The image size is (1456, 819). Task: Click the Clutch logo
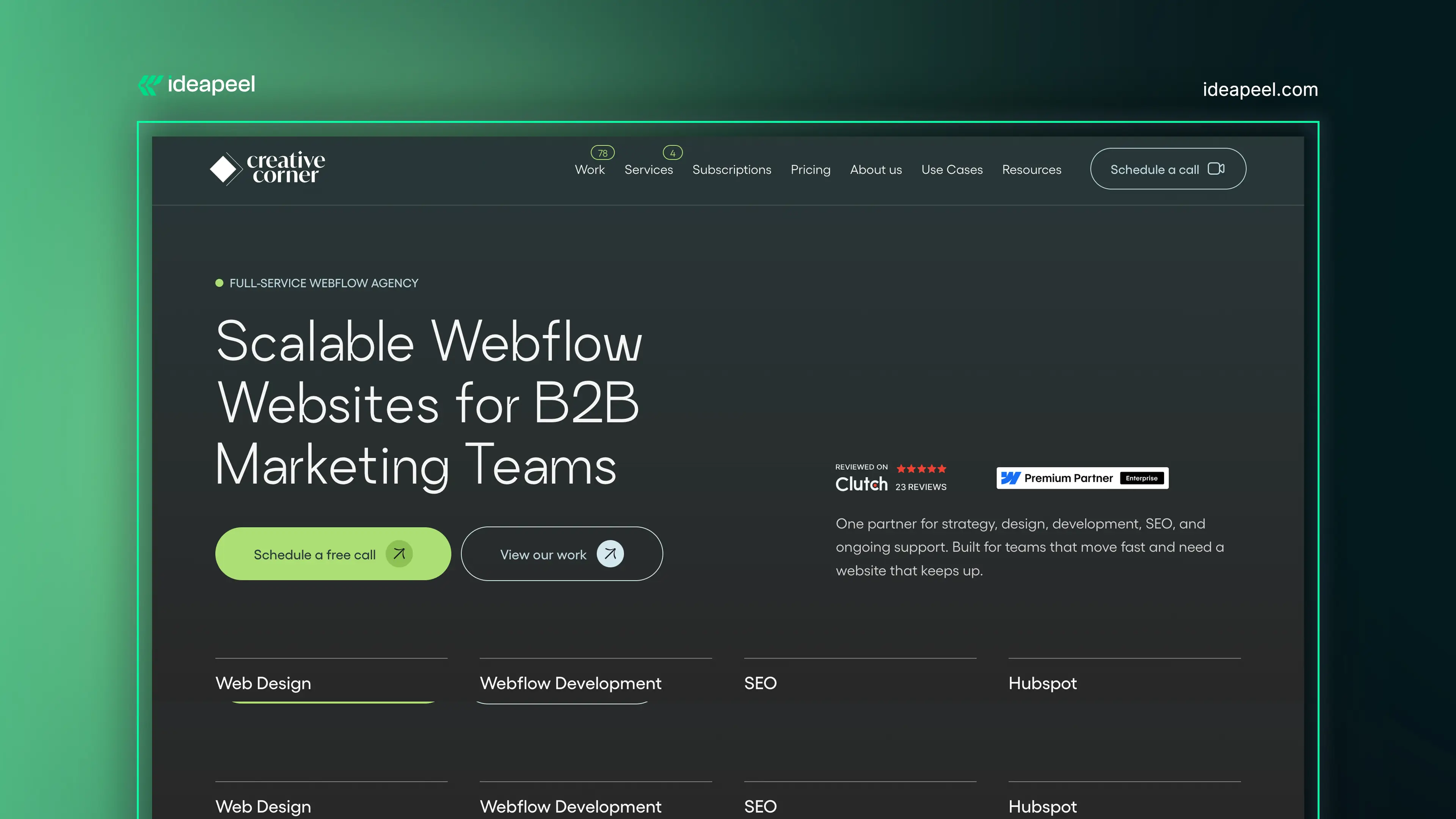(x=861, y=485)
